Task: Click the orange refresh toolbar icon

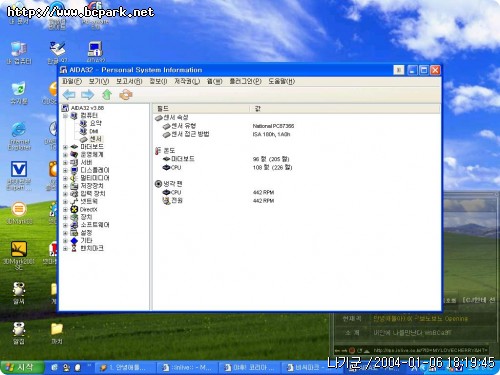Action: 126,95
